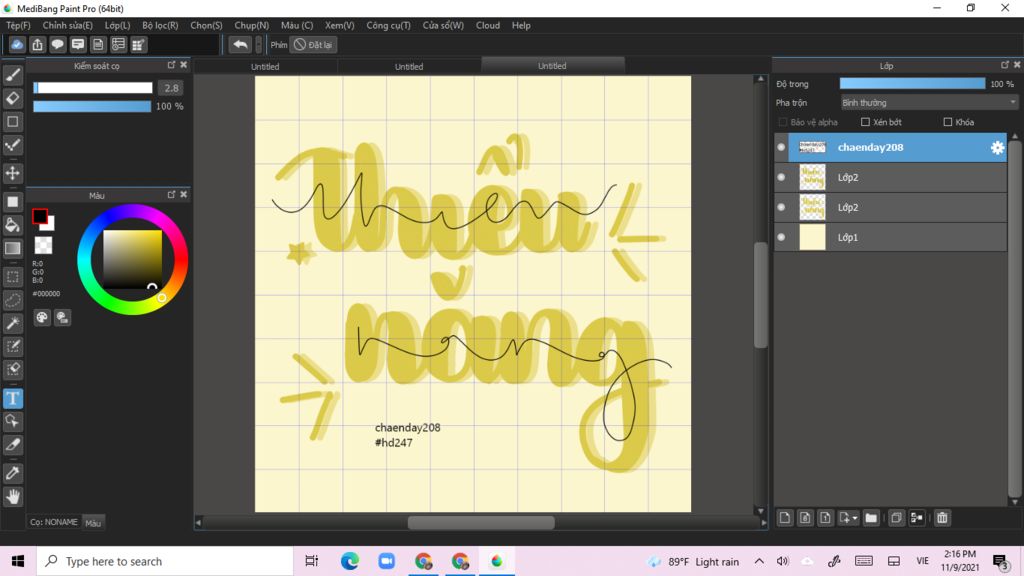This screenshot has height=576, width=1024.
Task: Open MediaBang Paint from the taskbar
Action: click(x=497, y=561)
